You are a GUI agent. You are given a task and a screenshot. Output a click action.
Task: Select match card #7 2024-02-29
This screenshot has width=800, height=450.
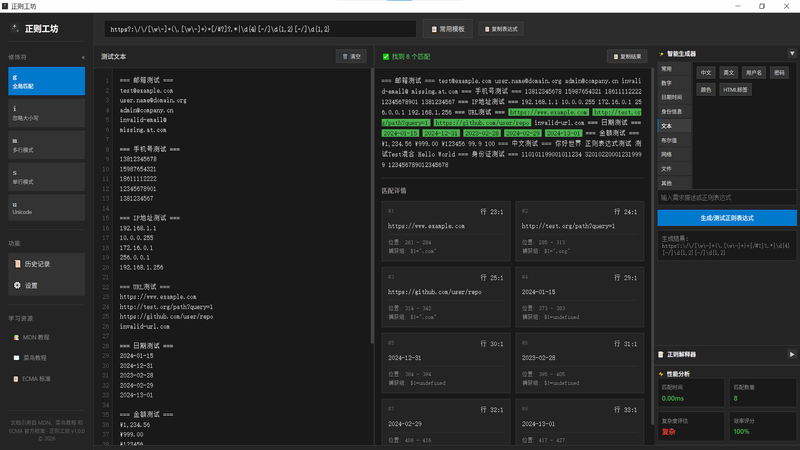point(446,422)
